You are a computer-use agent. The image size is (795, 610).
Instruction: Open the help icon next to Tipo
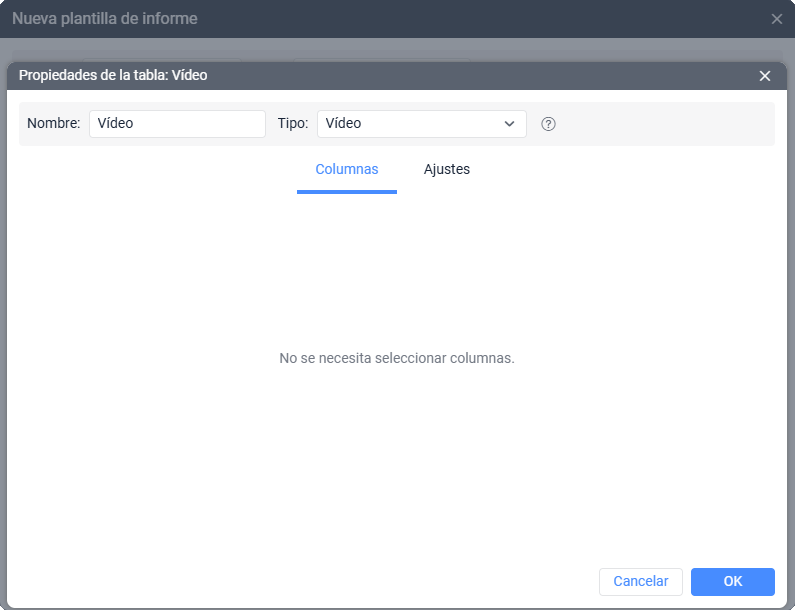coord(548,124)
